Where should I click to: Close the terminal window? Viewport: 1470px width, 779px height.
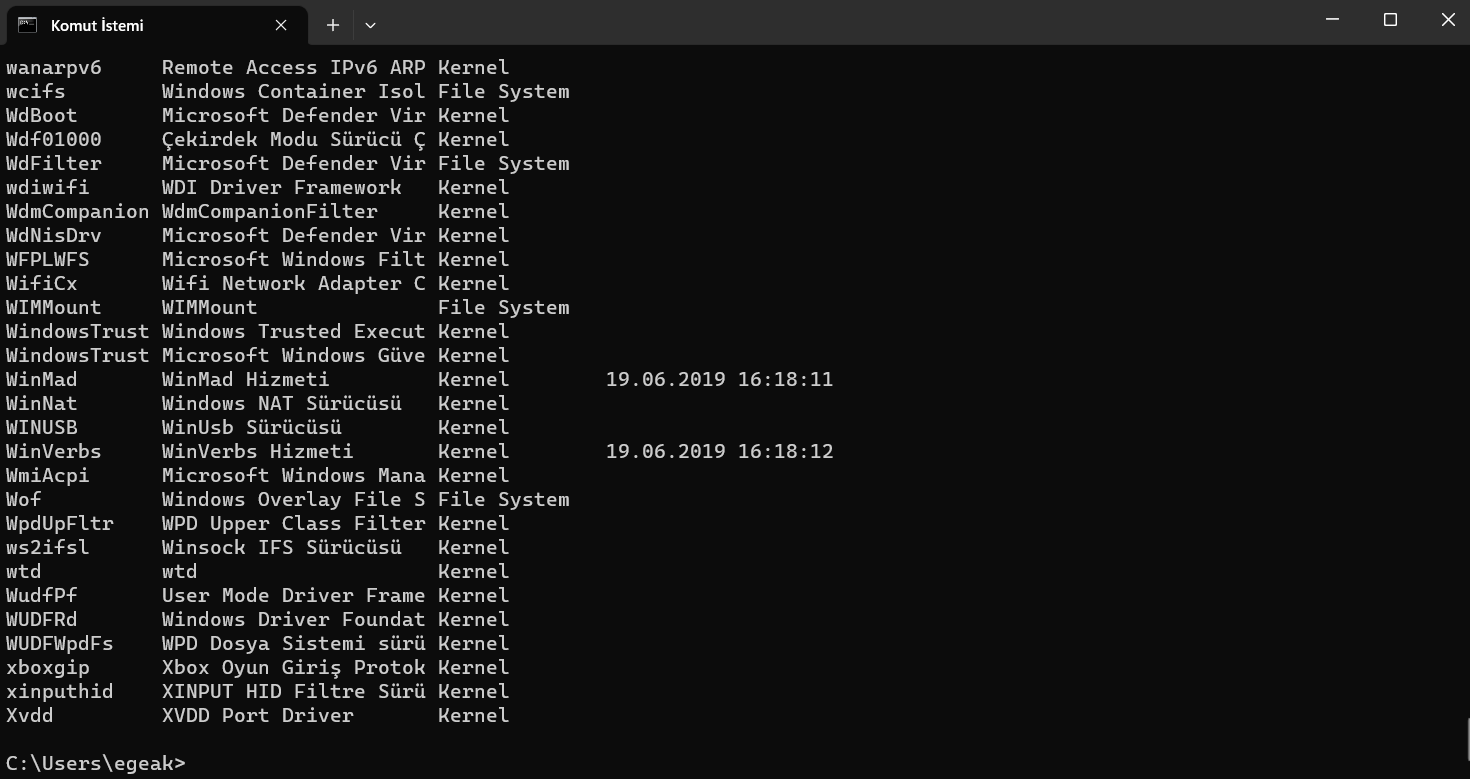1447,20
